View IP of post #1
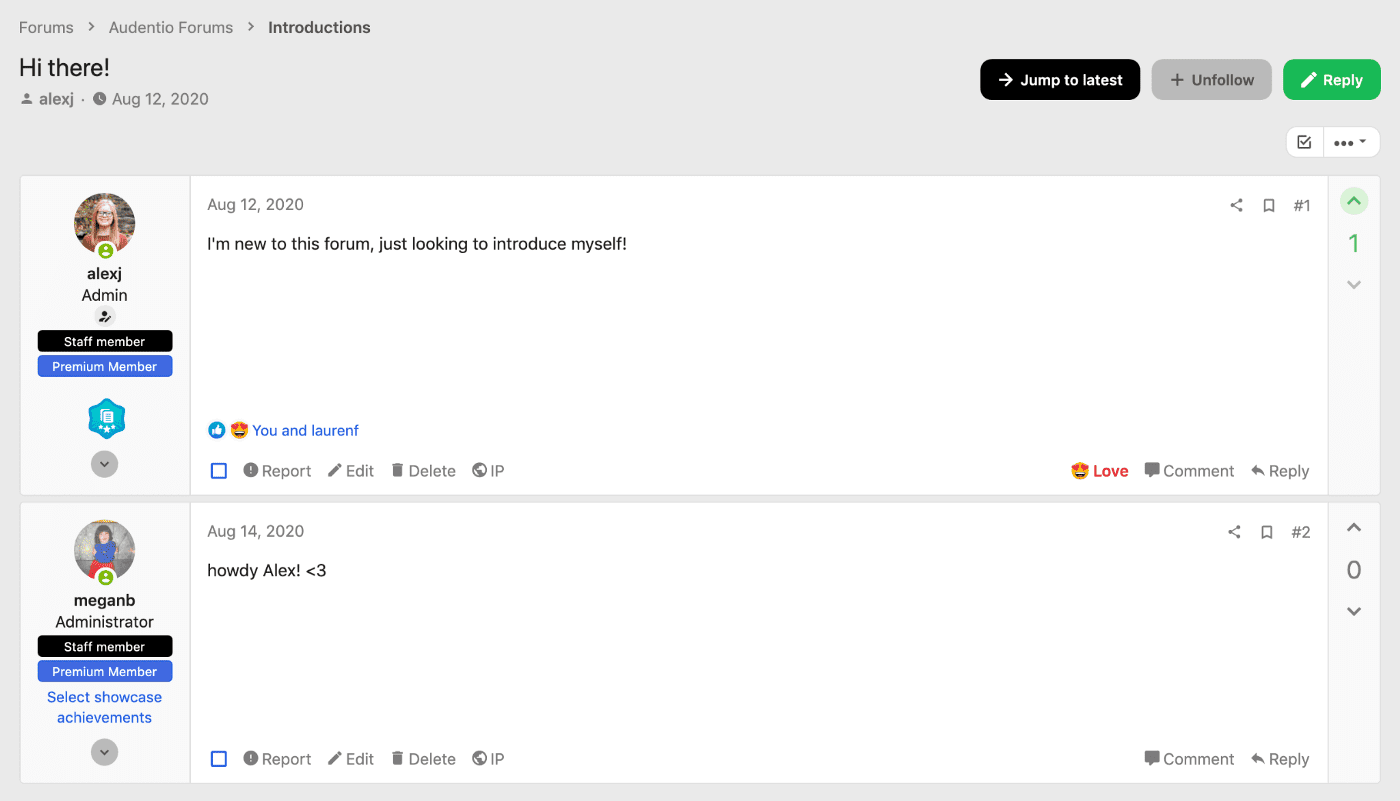The width and height of the screenshot is (1400, 801). point(488,471)
